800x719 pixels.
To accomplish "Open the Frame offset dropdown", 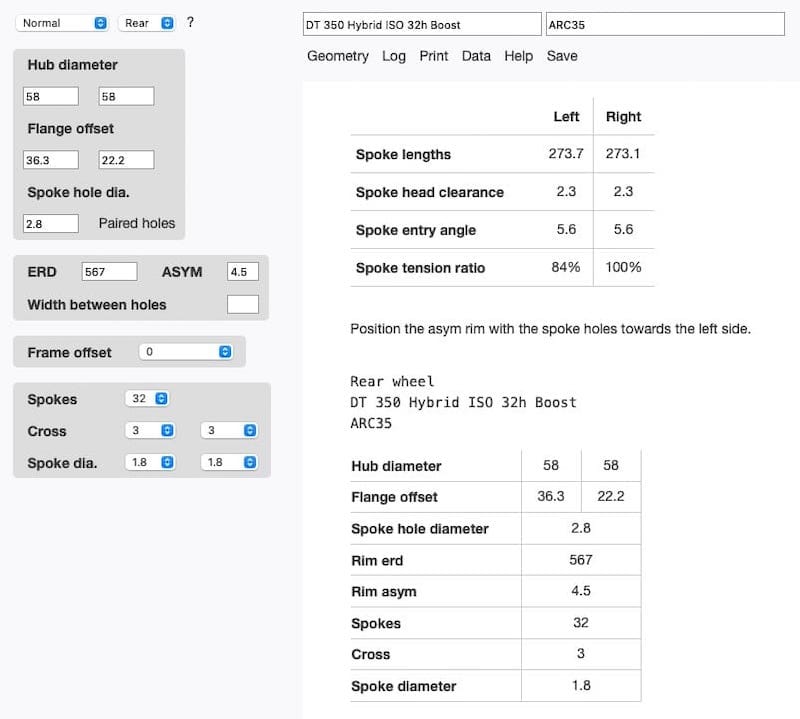I will (x=186, y=352).
